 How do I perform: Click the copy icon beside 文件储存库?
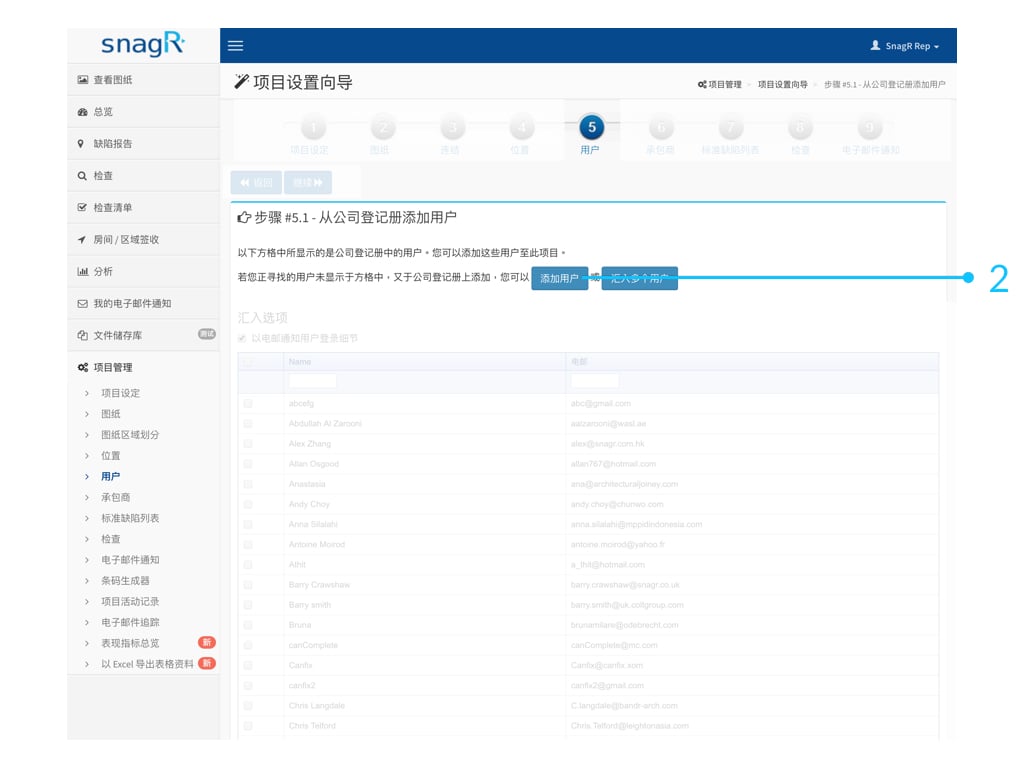tap(82, 335)
